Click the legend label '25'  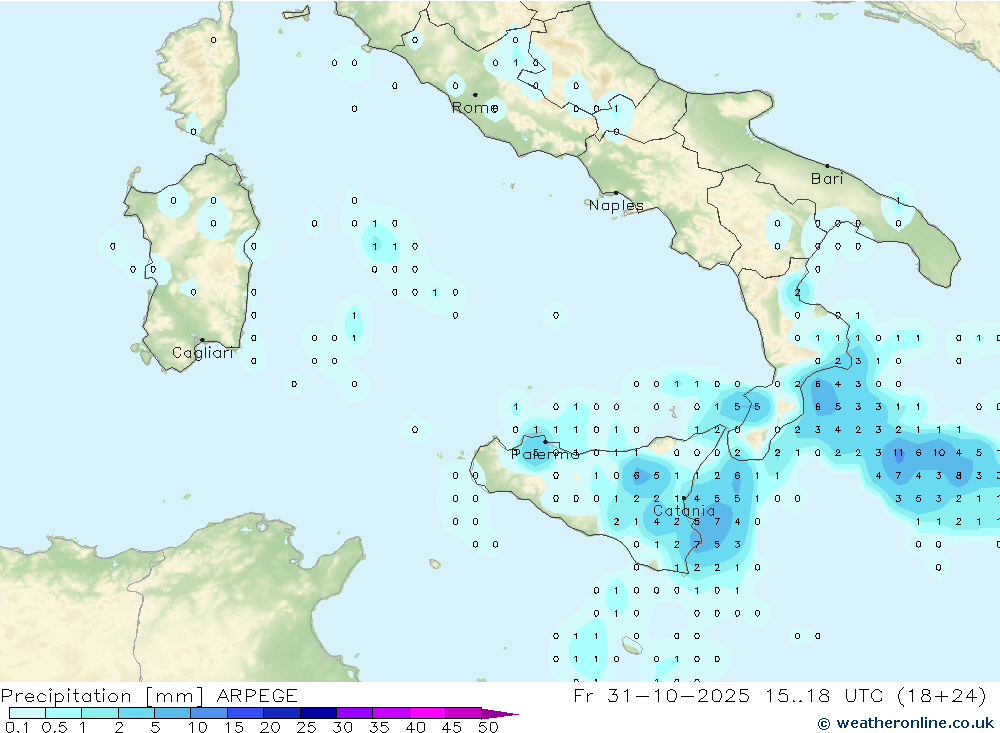pos(306,727)
